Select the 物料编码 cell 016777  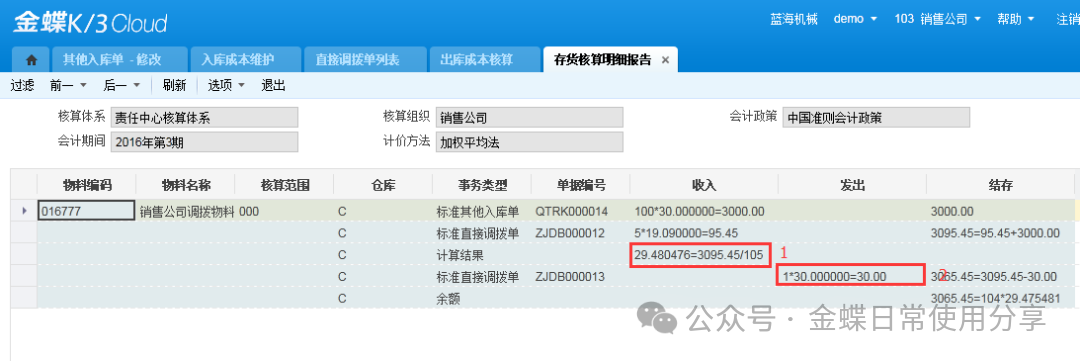pyautogui.click(x=86, y=211)
